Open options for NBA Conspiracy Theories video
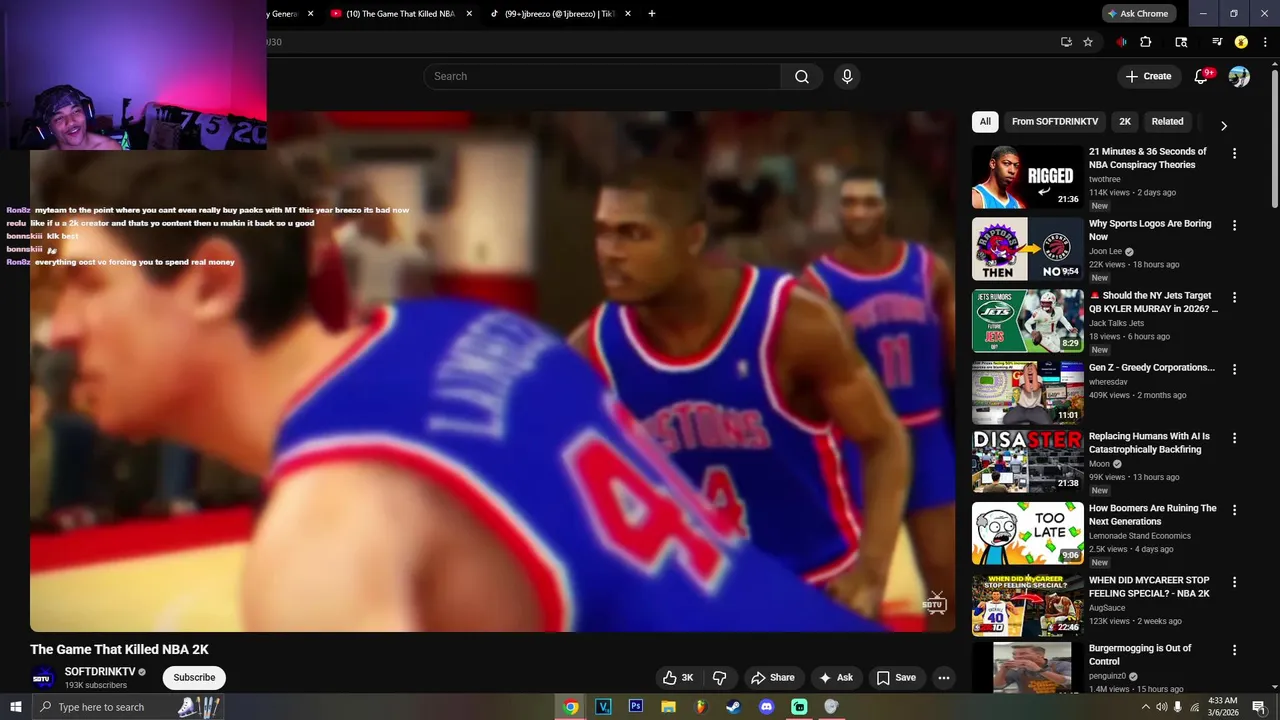The width and height of the screenshot is (1280, 720). pyautogui.click(x=1234, y=154)
